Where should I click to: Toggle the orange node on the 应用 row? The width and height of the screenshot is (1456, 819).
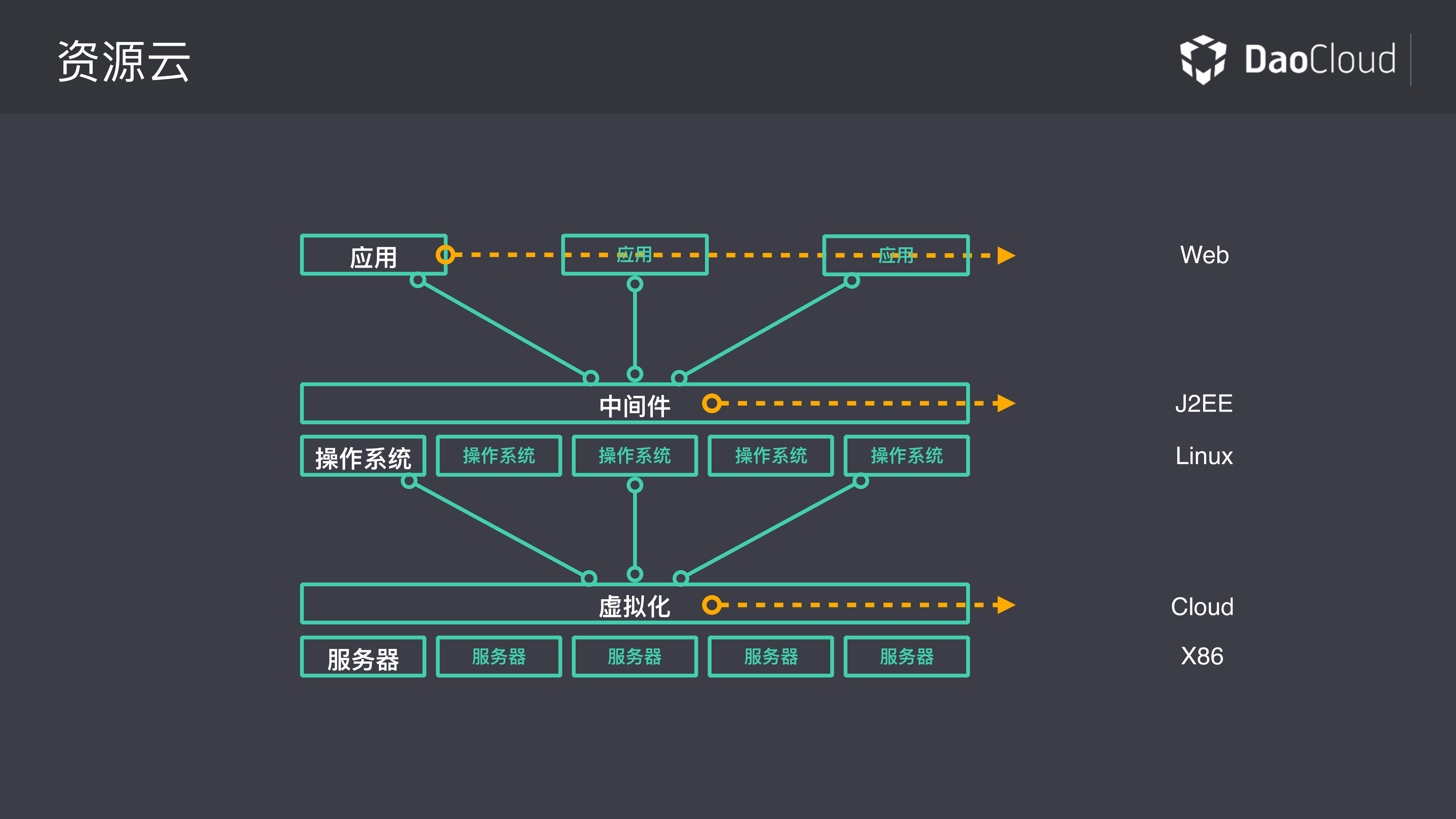446,255
